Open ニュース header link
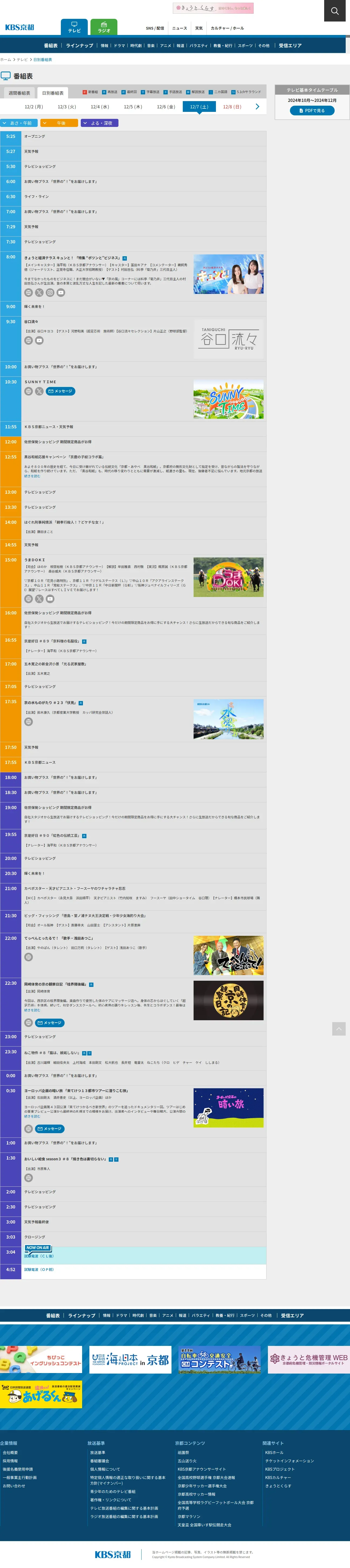350x1568 pixels. [179, 28]
